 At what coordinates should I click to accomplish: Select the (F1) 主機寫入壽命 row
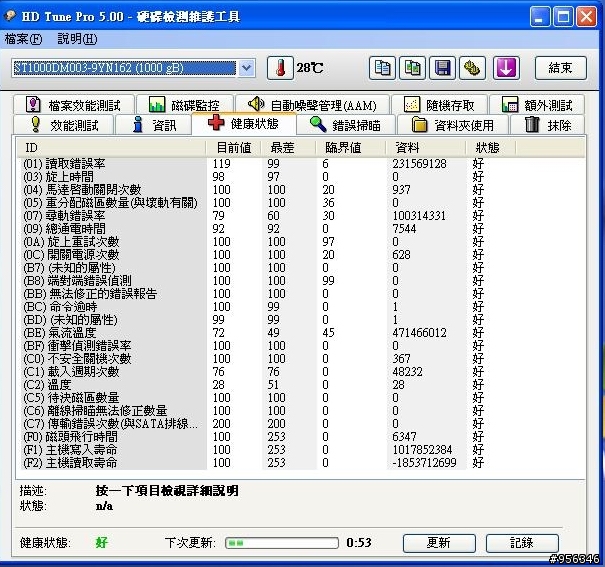[x=301, y=450]
